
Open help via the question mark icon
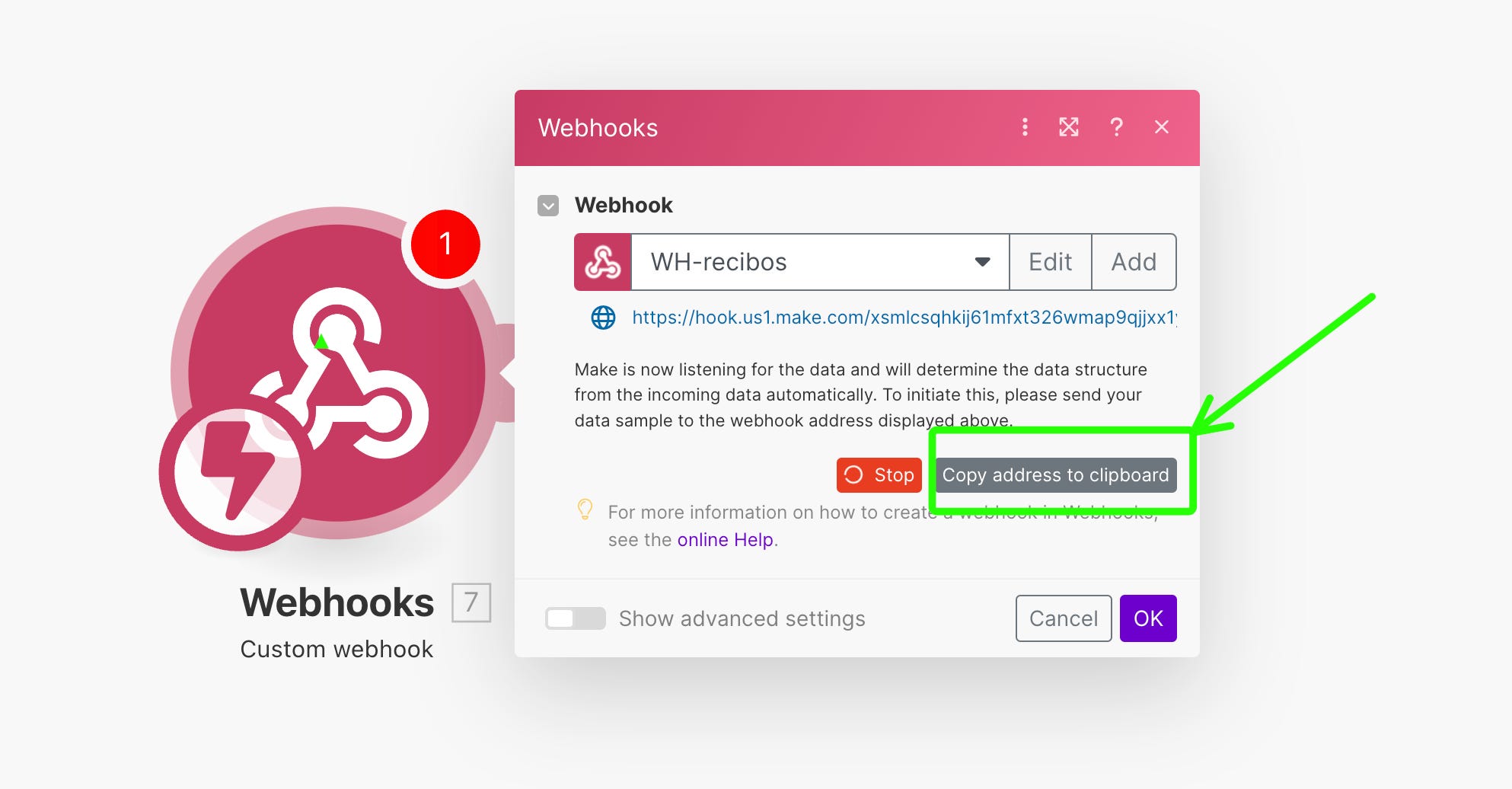pyautogui.click(x=1116, y=127)
